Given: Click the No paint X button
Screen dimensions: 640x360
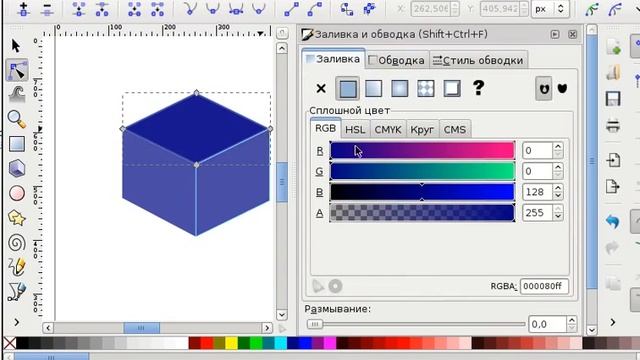Looking at the screenshot, I should [321, 88].
